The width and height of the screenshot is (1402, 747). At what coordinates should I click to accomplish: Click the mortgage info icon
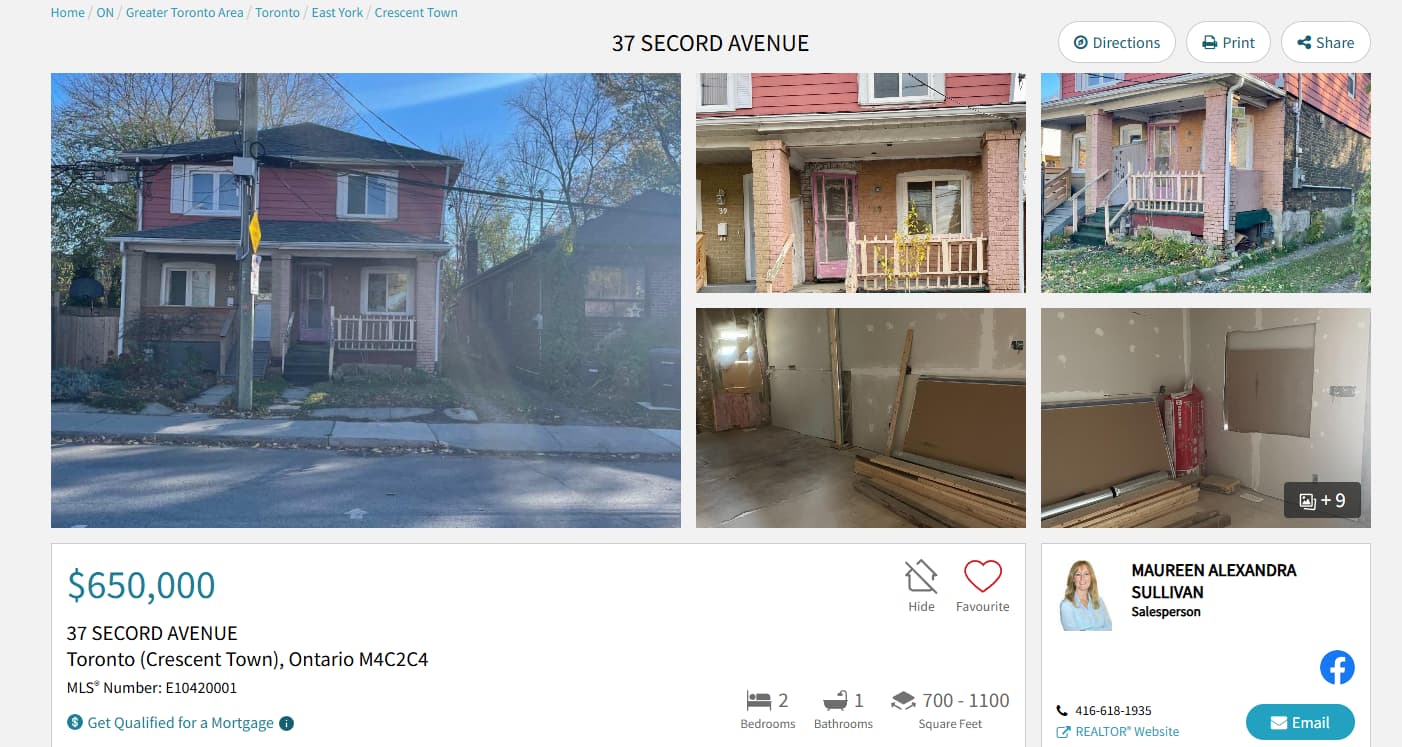287,723
